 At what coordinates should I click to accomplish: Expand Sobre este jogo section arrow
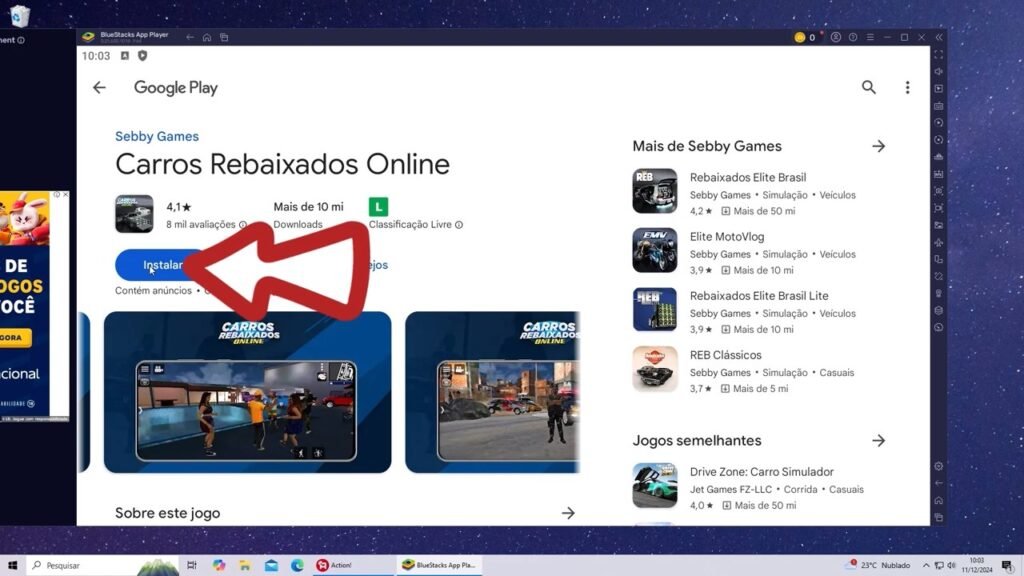click(568, 513)
